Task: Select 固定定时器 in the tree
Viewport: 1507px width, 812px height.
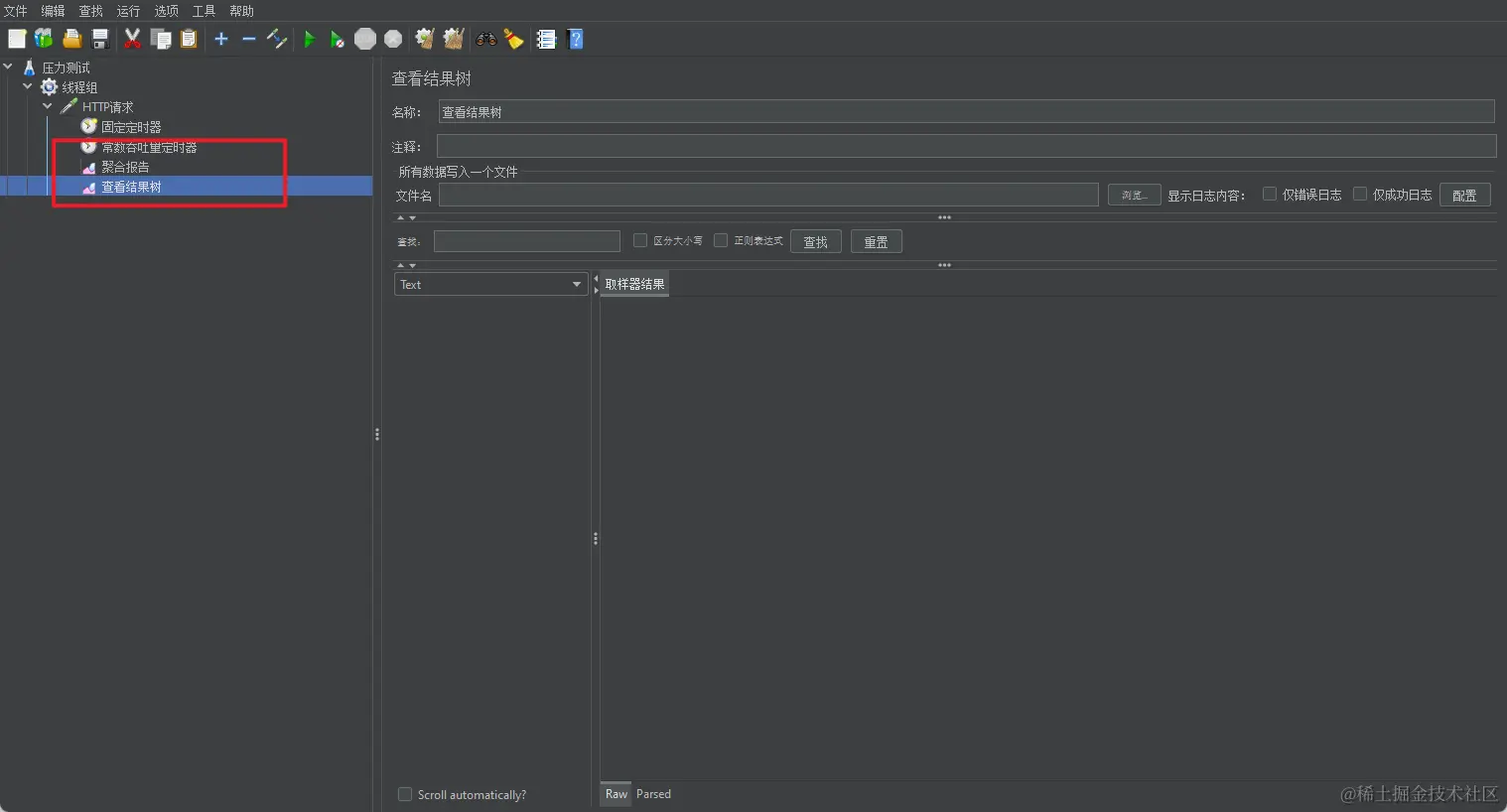Action: tap(131, 127)
